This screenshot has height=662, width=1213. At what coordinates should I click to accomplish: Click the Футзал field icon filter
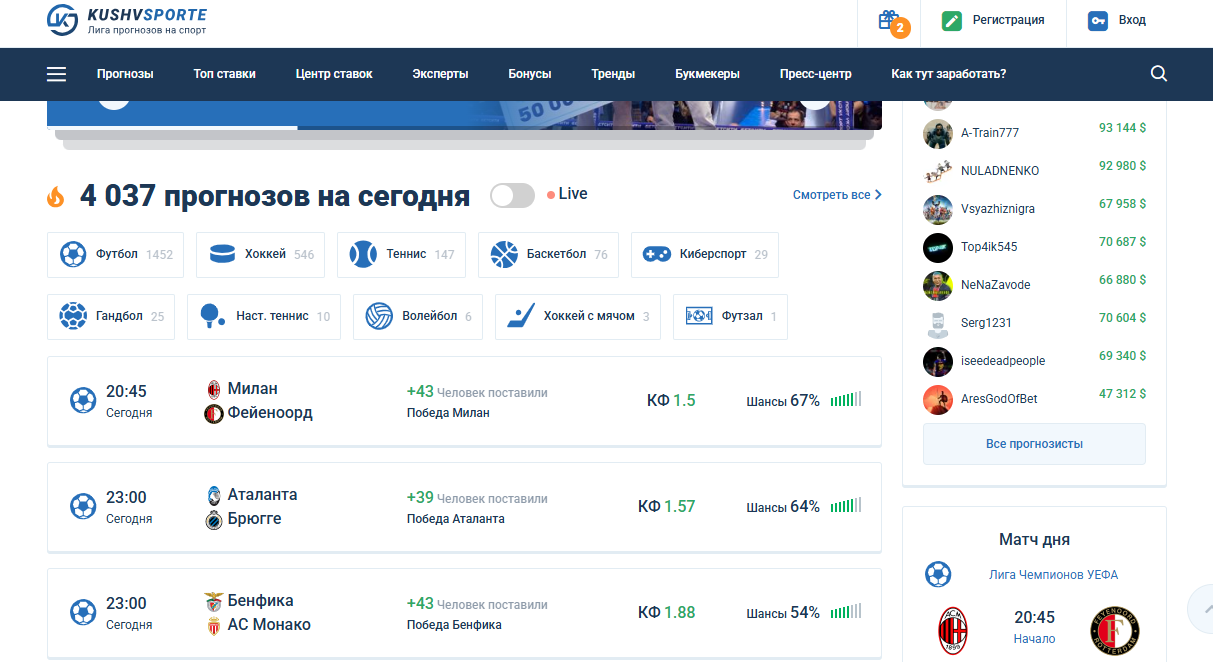(x=699, y=317)
